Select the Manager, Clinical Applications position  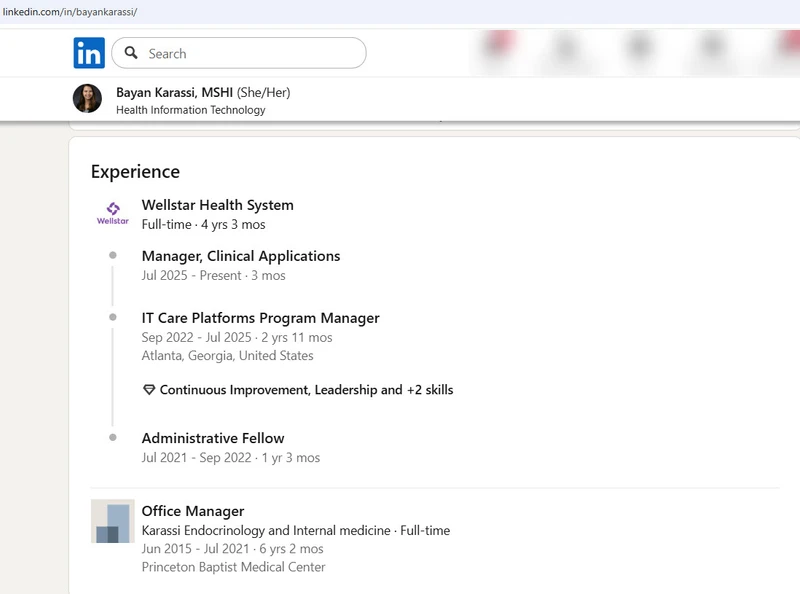(x=241, y=256)
